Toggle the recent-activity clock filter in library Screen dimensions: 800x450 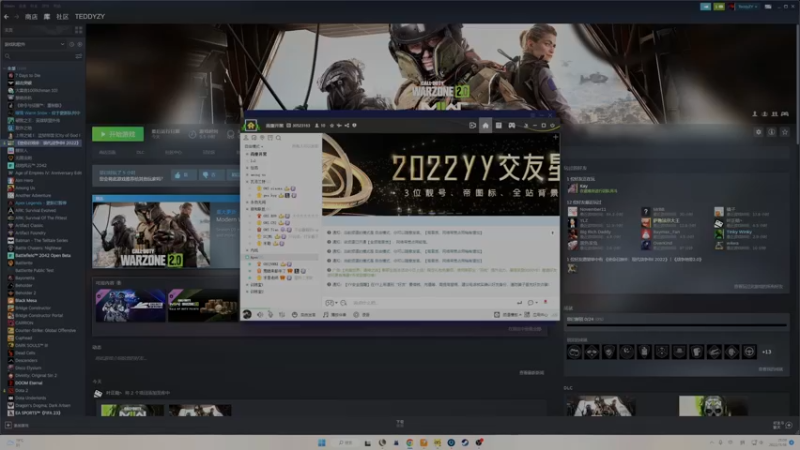[71, 44]
